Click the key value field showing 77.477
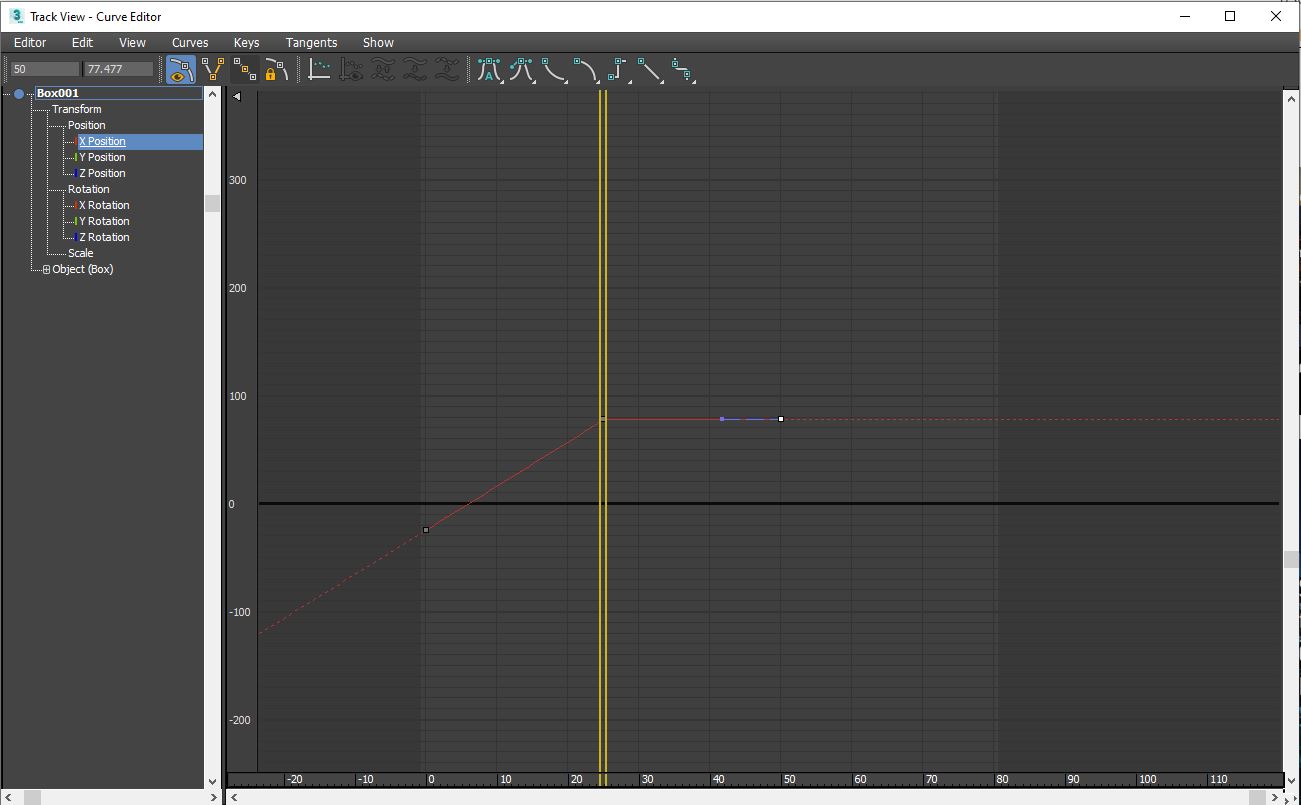The width and height of the screenshot is (1301, 805). (x=118, y=68)
